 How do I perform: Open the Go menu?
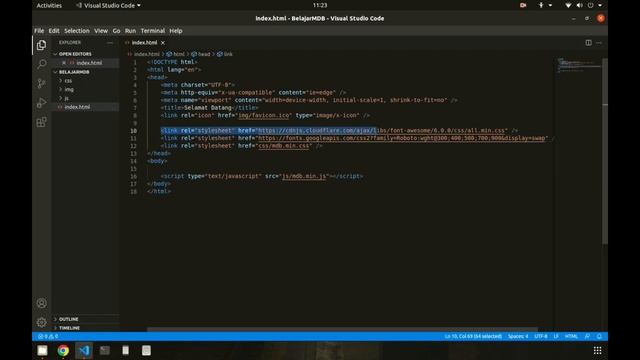coord(116,31)
